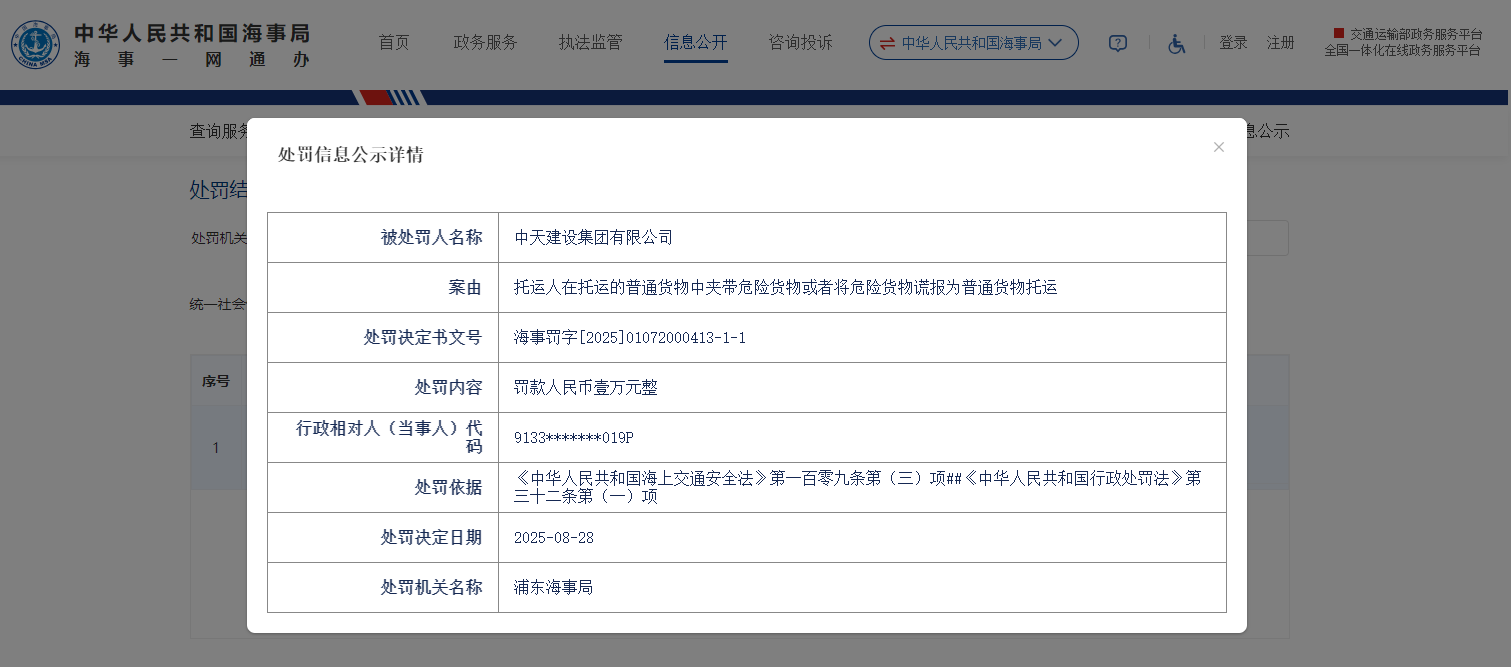Open 交通运输部政务服务平台 link
Image resolution: width=1511 pixels, height=667 pixels.
point(1416,34)
